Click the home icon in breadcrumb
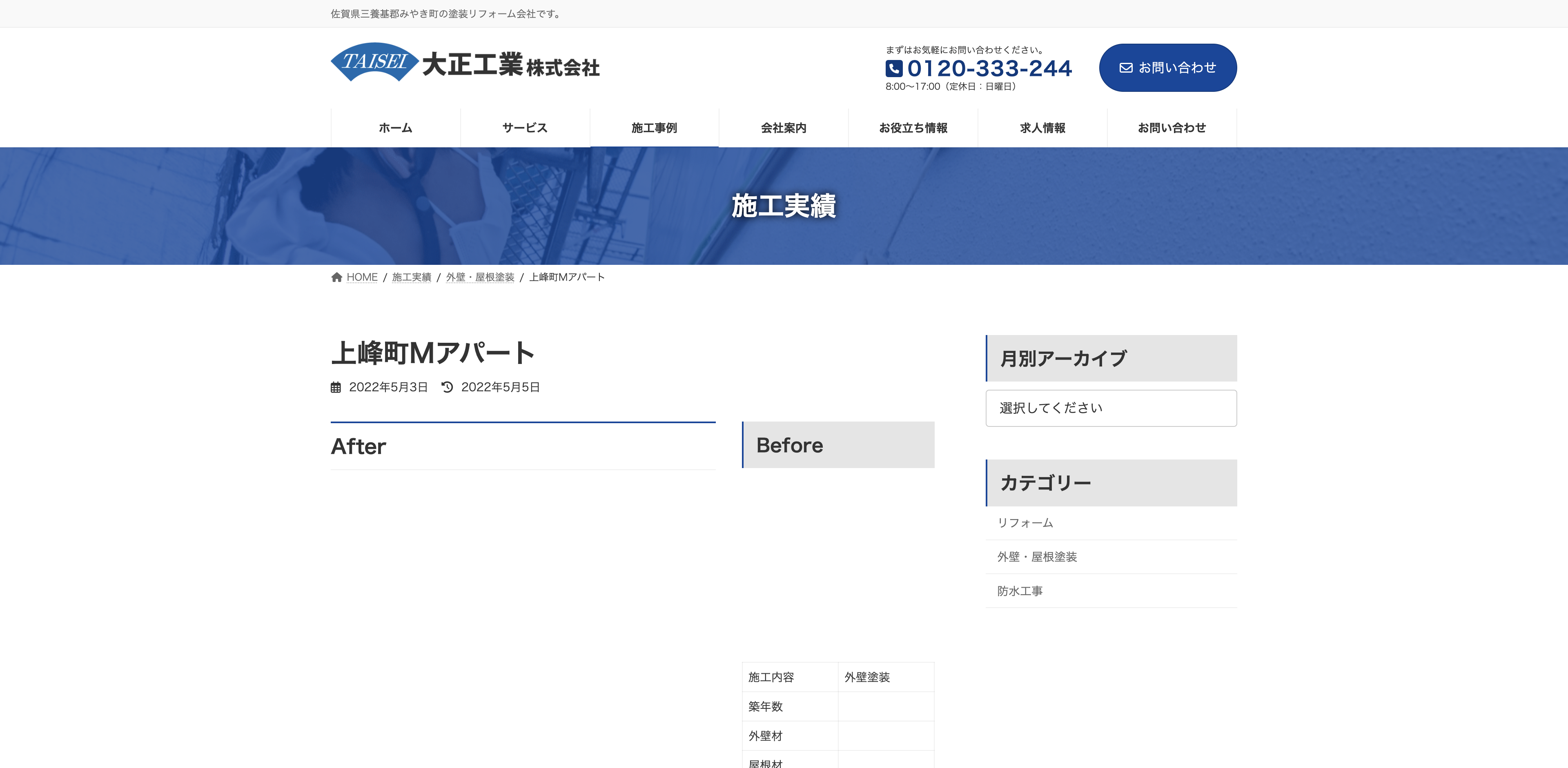Screen dimensions: 1568x768 click(x=336, y=277)
